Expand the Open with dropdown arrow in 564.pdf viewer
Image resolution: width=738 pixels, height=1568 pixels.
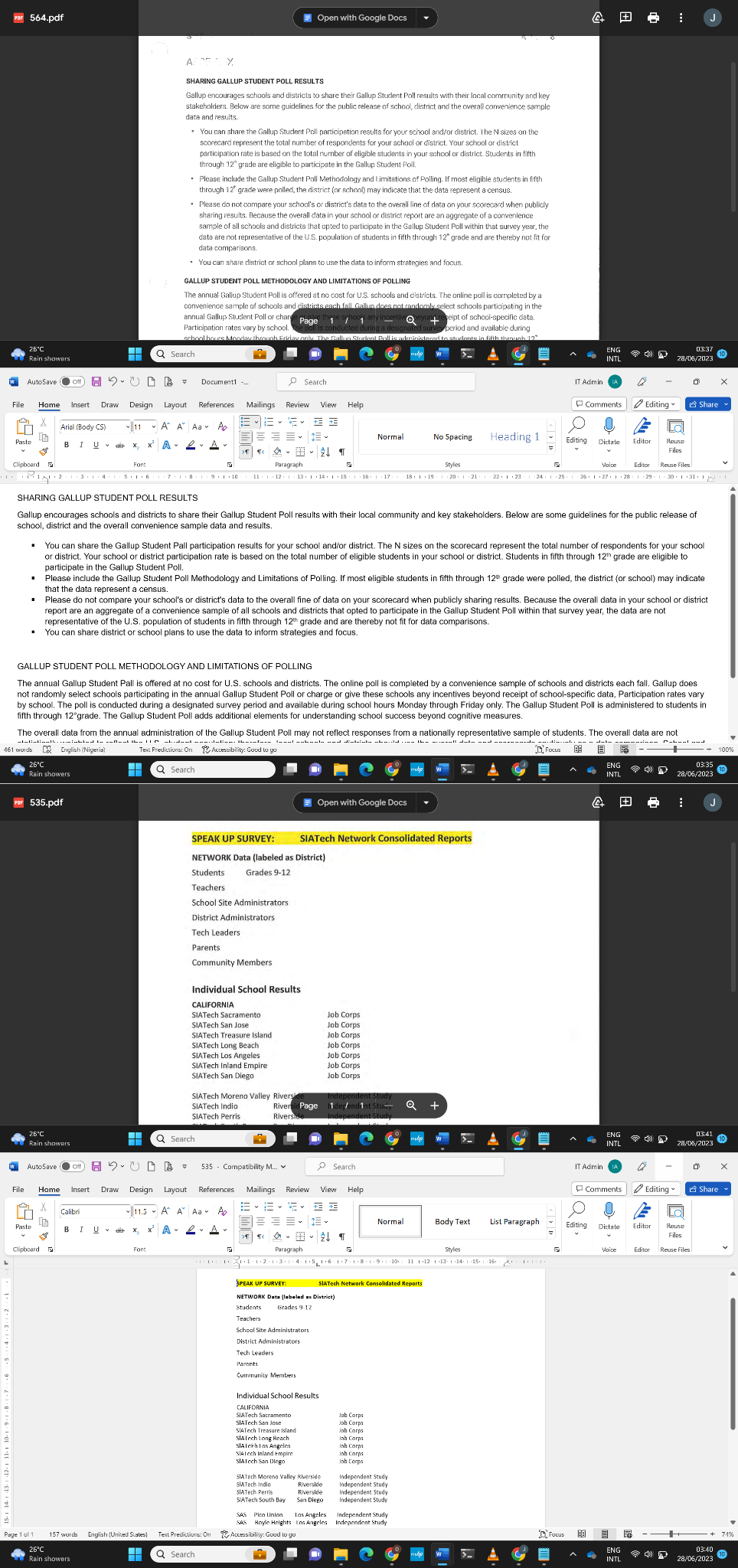(426, 18)
